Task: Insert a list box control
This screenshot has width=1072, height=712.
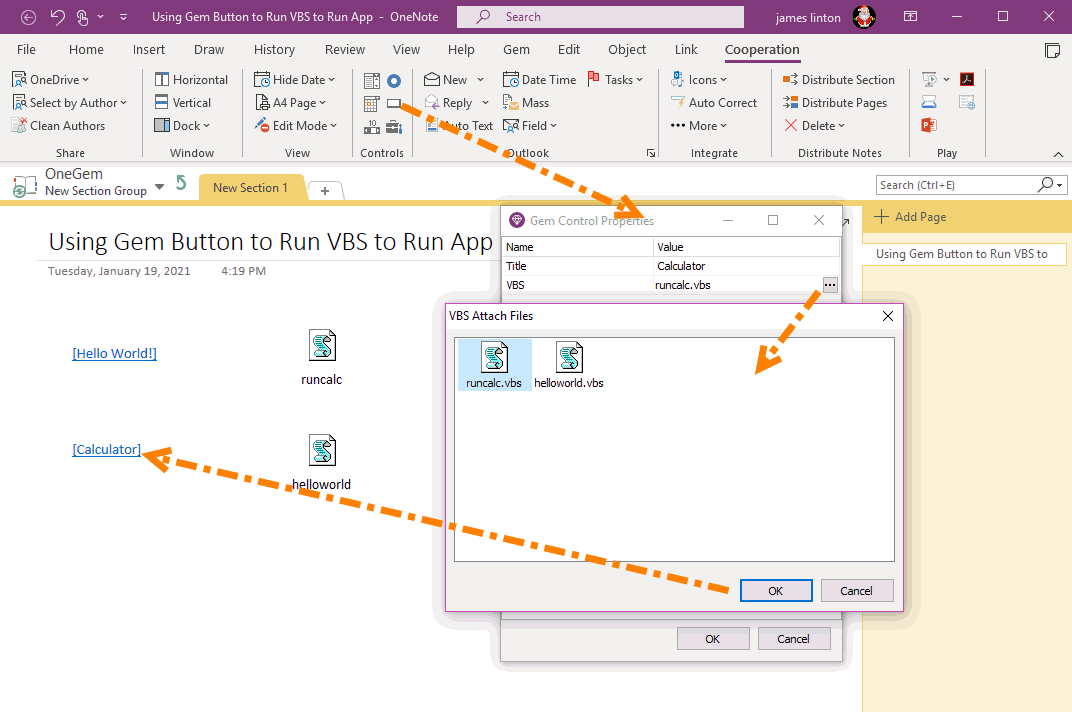Action: [371, 81]
